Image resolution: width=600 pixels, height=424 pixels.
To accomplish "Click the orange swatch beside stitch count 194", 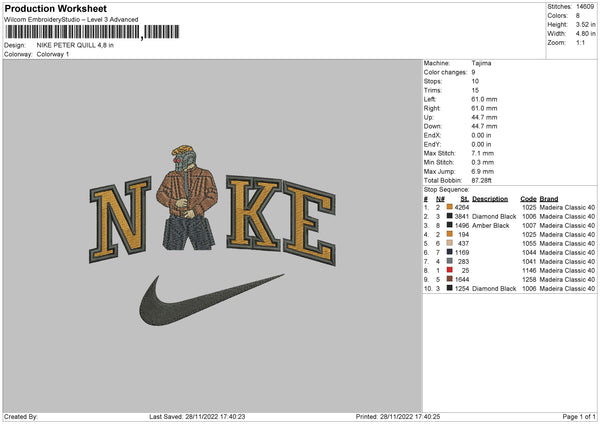I will pos(450,234).
